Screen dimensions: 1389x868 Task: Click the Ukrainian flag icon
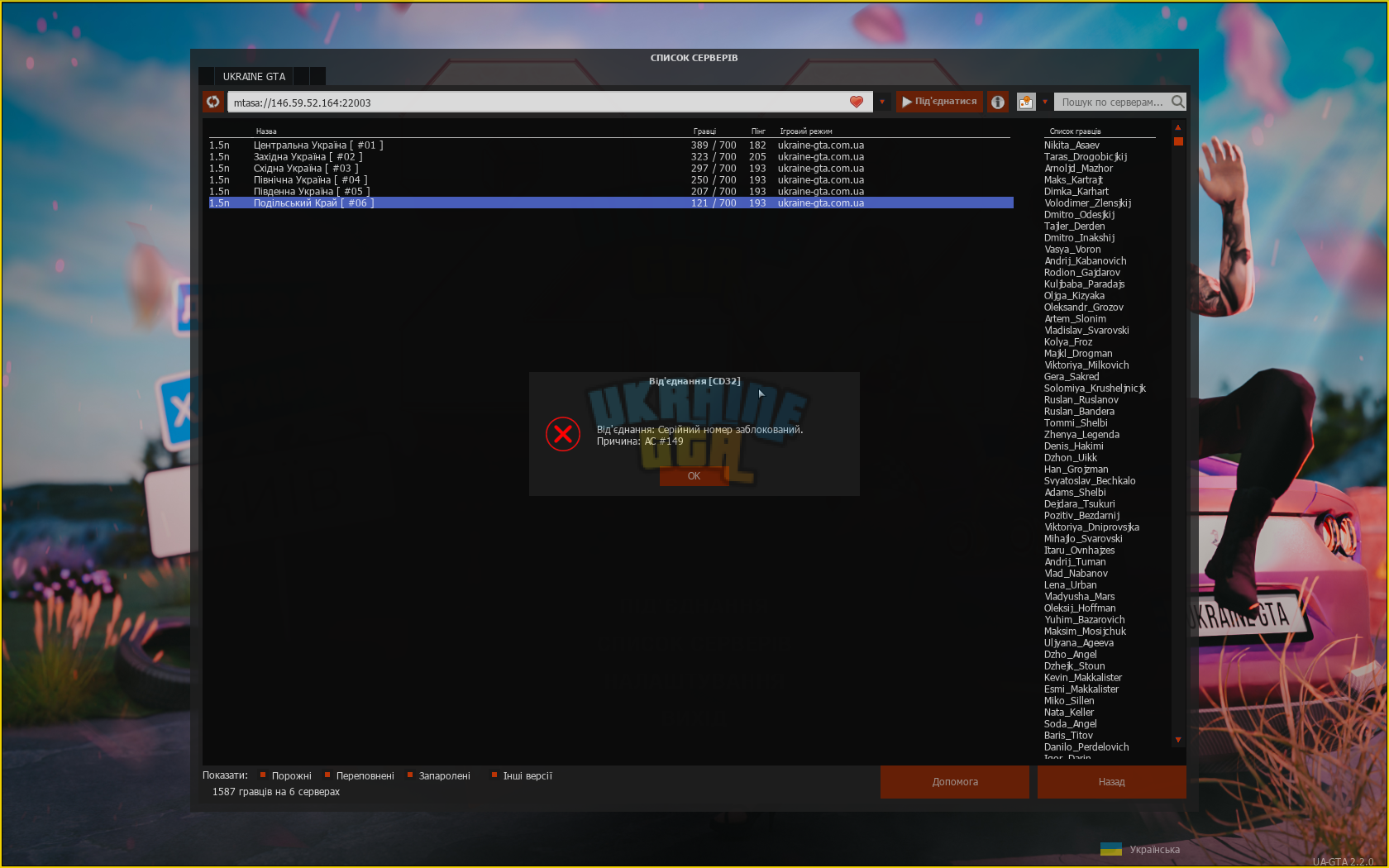[x=1110, y=849]
